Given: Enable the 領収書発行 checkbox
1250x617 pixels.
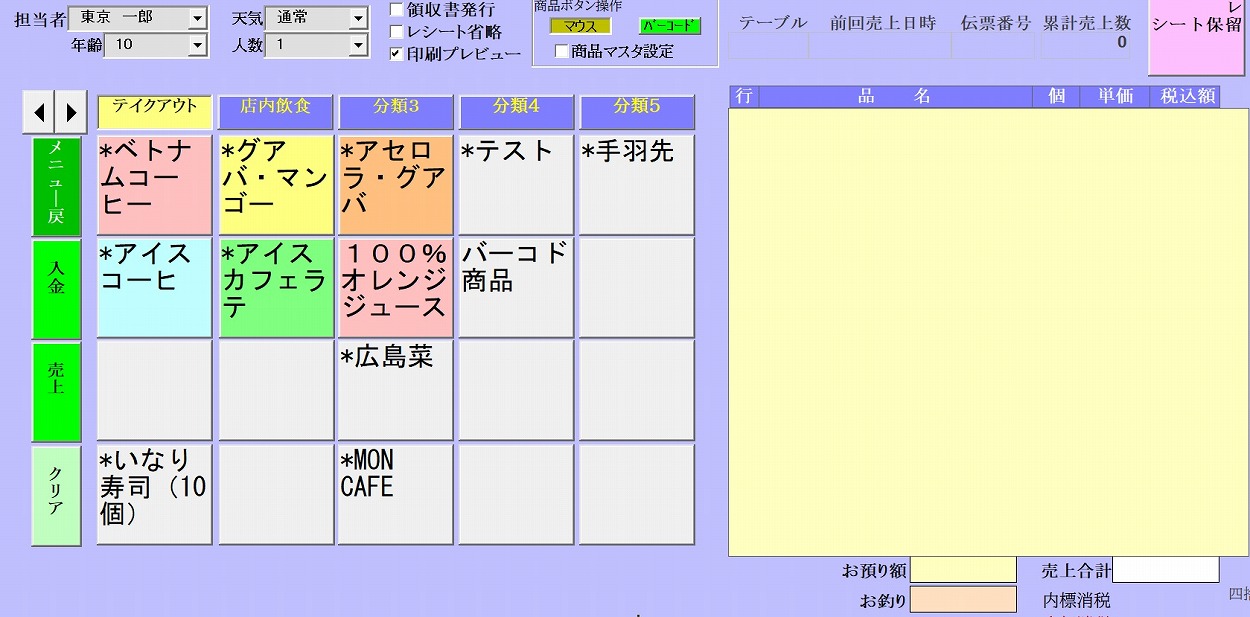Looking at the screenshot, I should click(x=394, y=9).
